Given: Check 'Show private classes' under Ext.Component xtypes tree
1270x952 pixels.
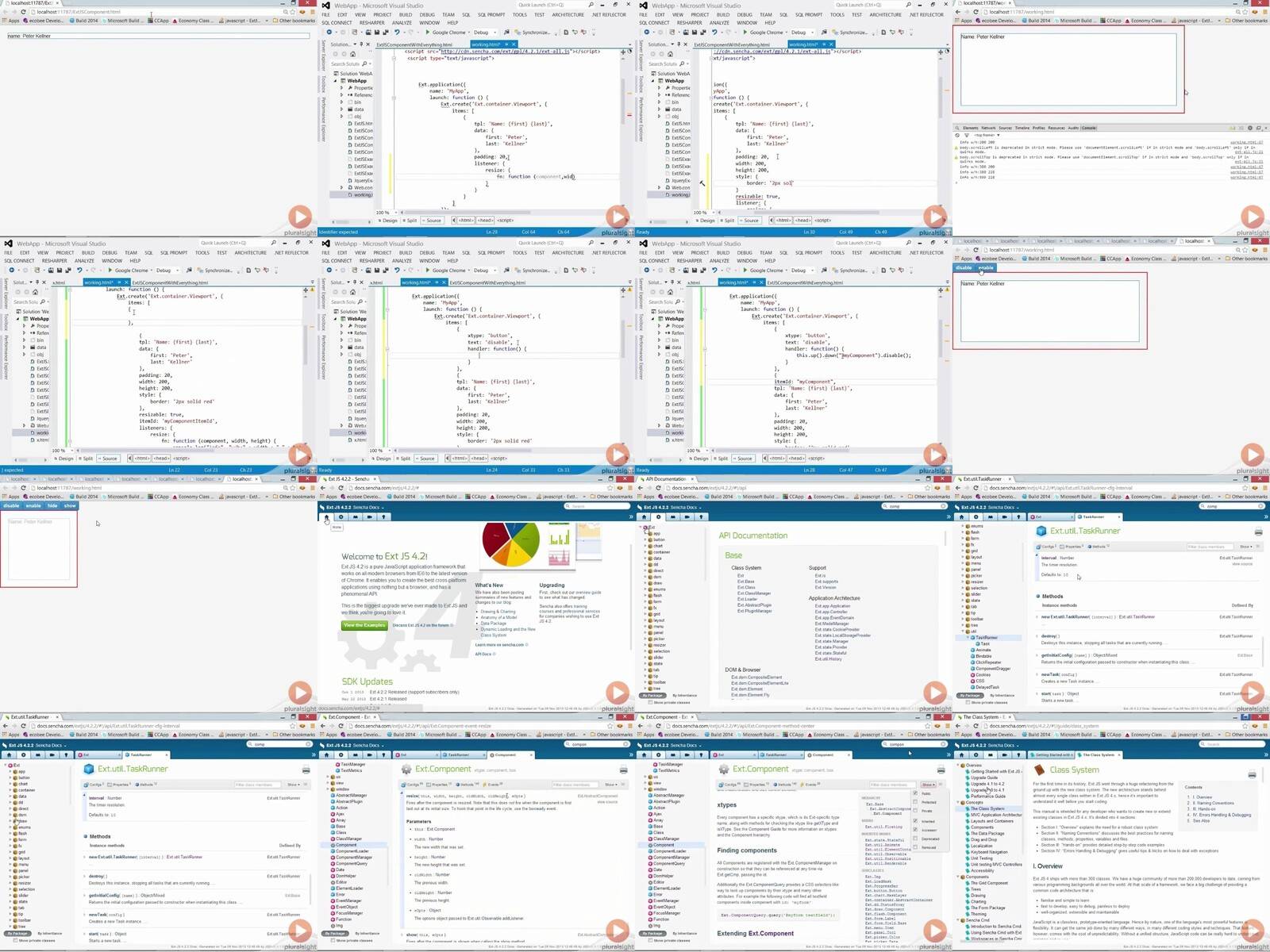Looking at the screenshot, I should 649,940.
